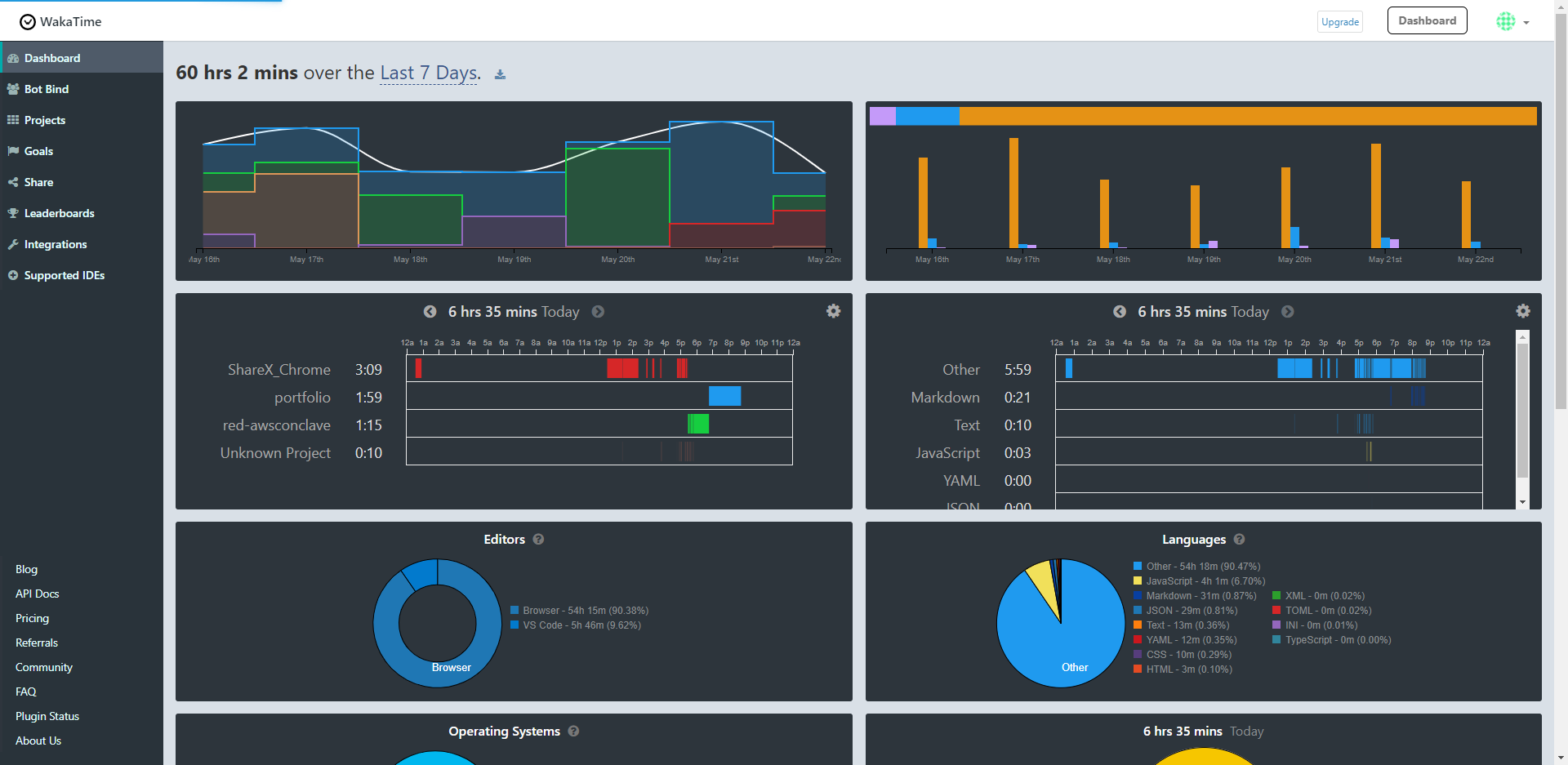The height and width of the screenshot is (765, 1568).
Task: Click the languages panel scrollbar down arrow
Action: (x=1522, y=502)
